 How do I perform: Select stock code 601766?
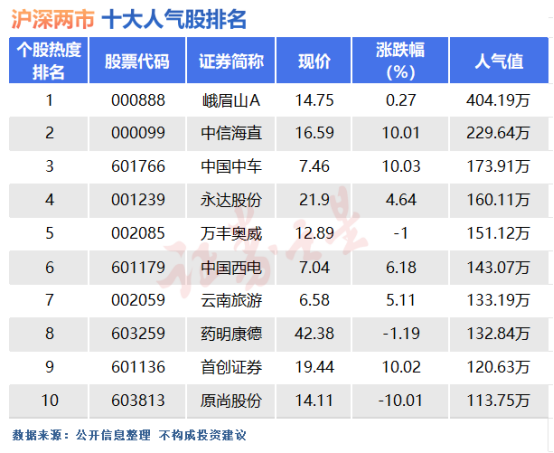(x=138, y=166)
